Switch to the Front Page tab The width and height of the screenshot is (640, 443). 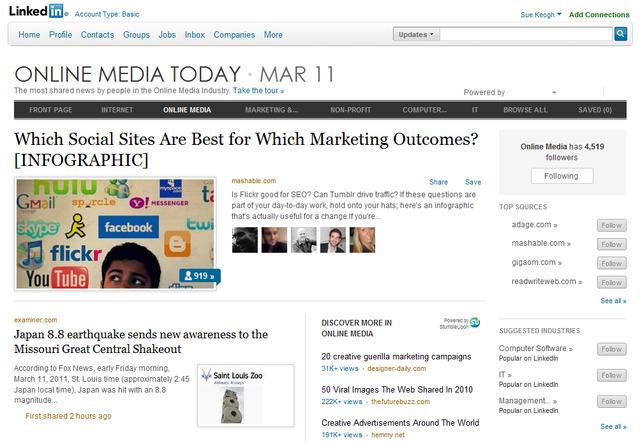(x=51, y=110)
